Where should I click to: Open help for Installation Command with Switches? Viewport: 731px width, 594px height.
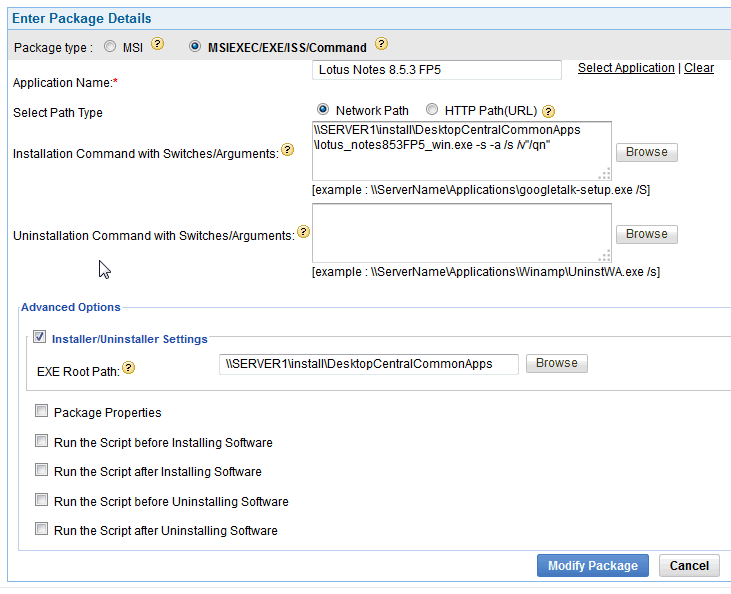[x=288, y=150]
